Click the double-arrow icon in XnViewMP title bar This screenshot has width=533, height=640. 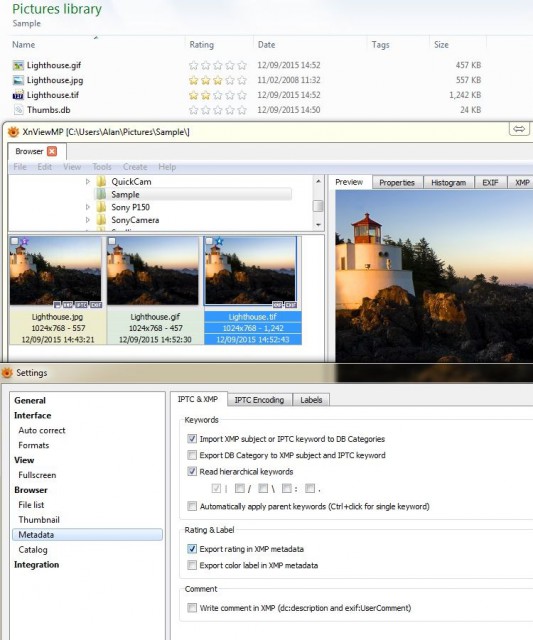coord(519,129)
